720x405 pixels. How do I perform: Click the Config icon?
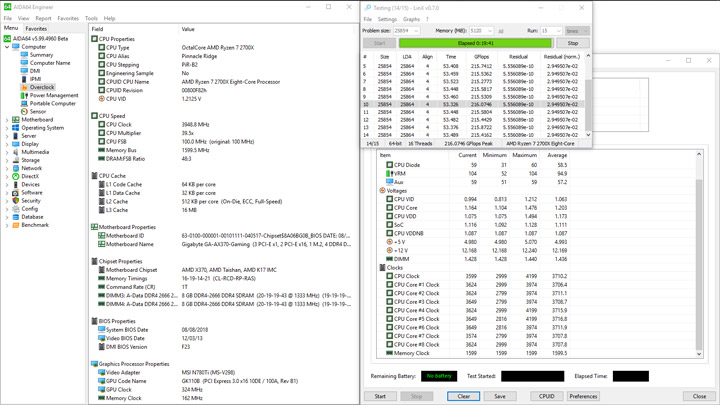tap(16, 209)
